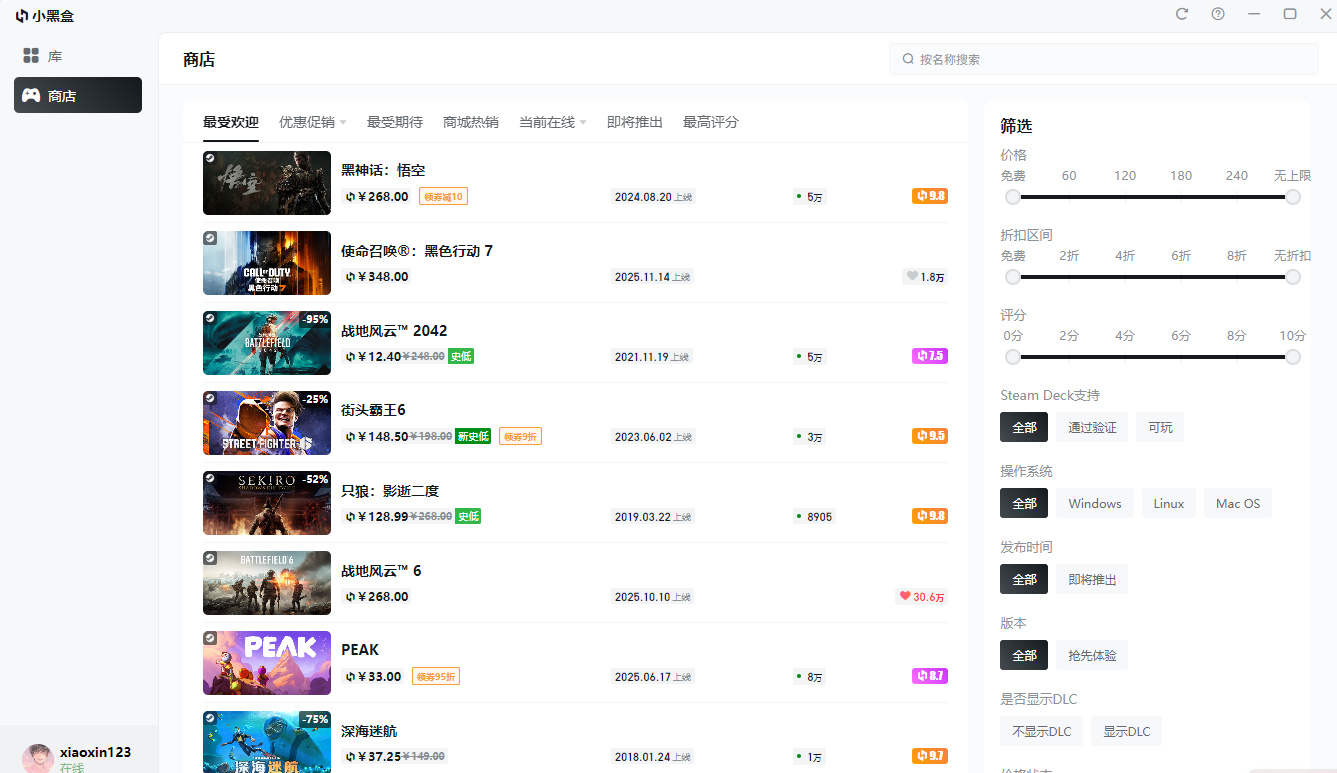
Task: Open the Call of Duty cover thumbnail
Action: point(267,263)
